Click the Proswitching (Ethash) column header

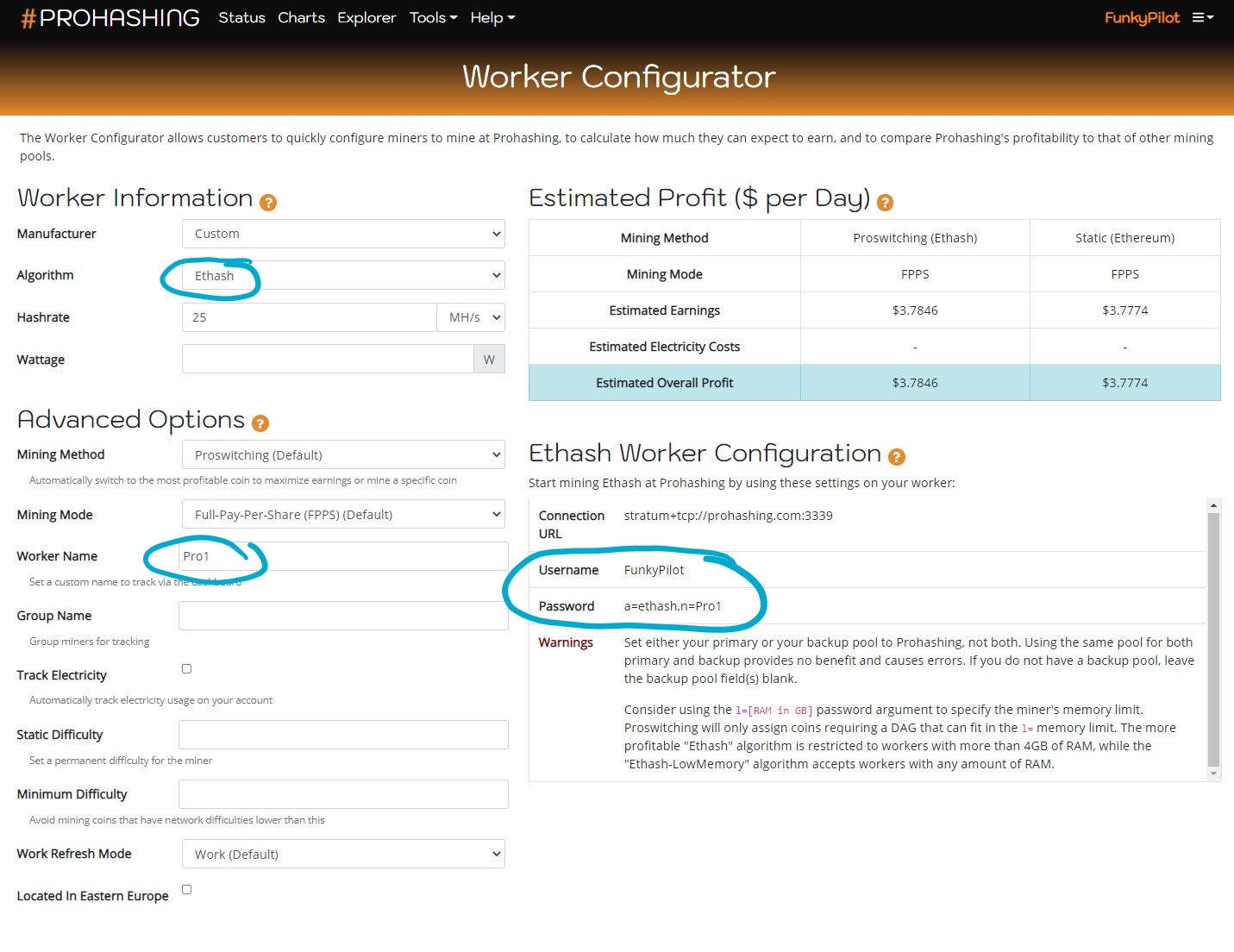(x=915, y=238)
